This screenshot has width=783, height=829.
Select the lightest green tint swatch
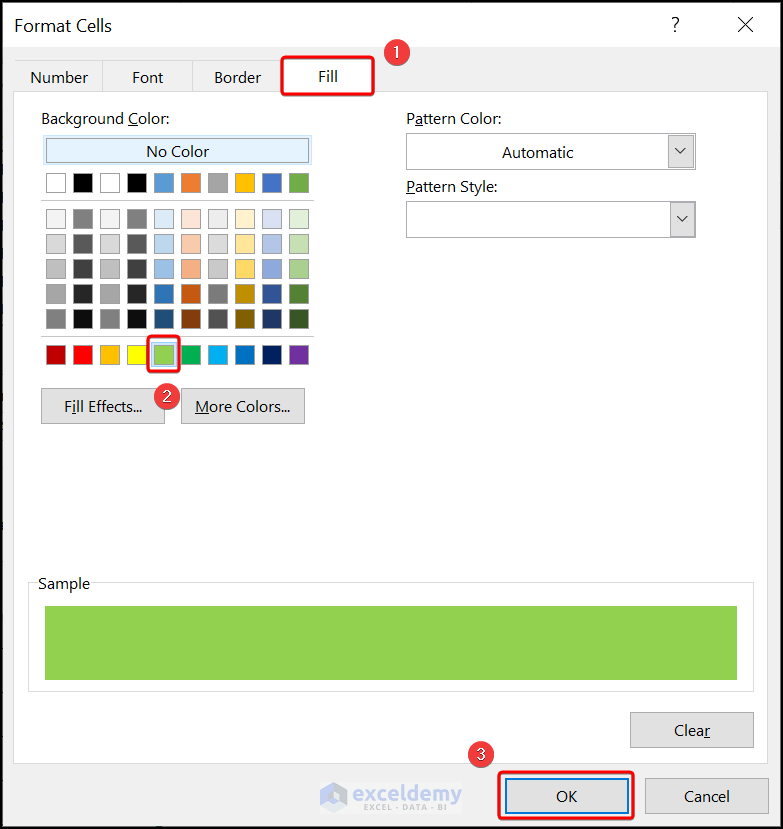(299, 219)
